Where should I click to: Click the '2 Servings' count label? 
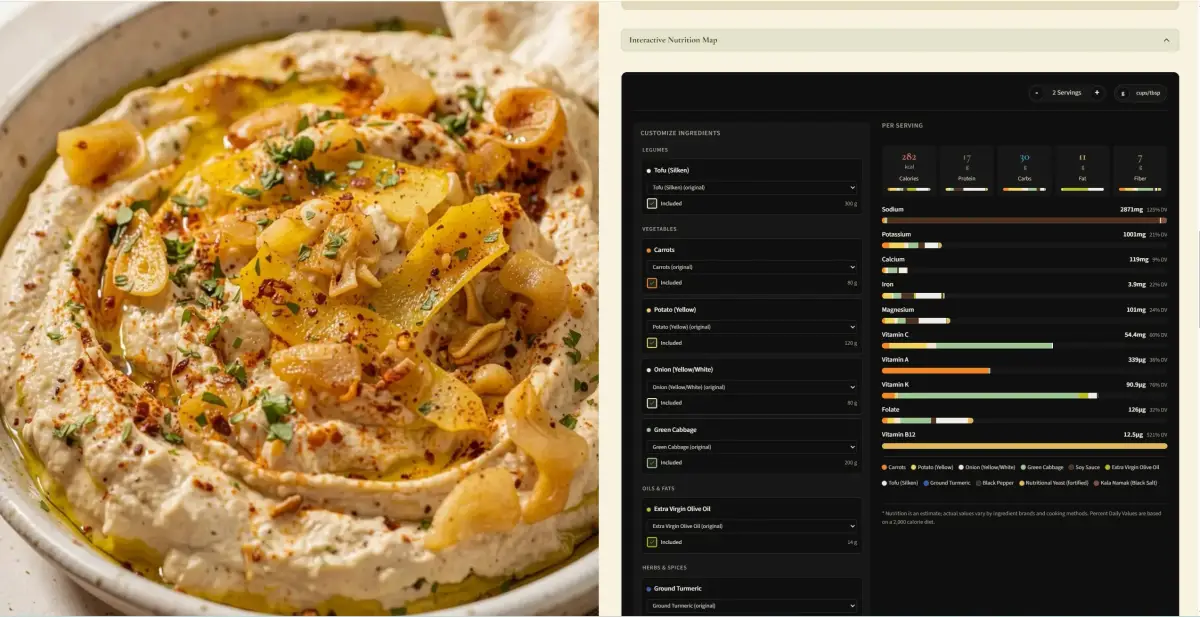point(1067,93)
